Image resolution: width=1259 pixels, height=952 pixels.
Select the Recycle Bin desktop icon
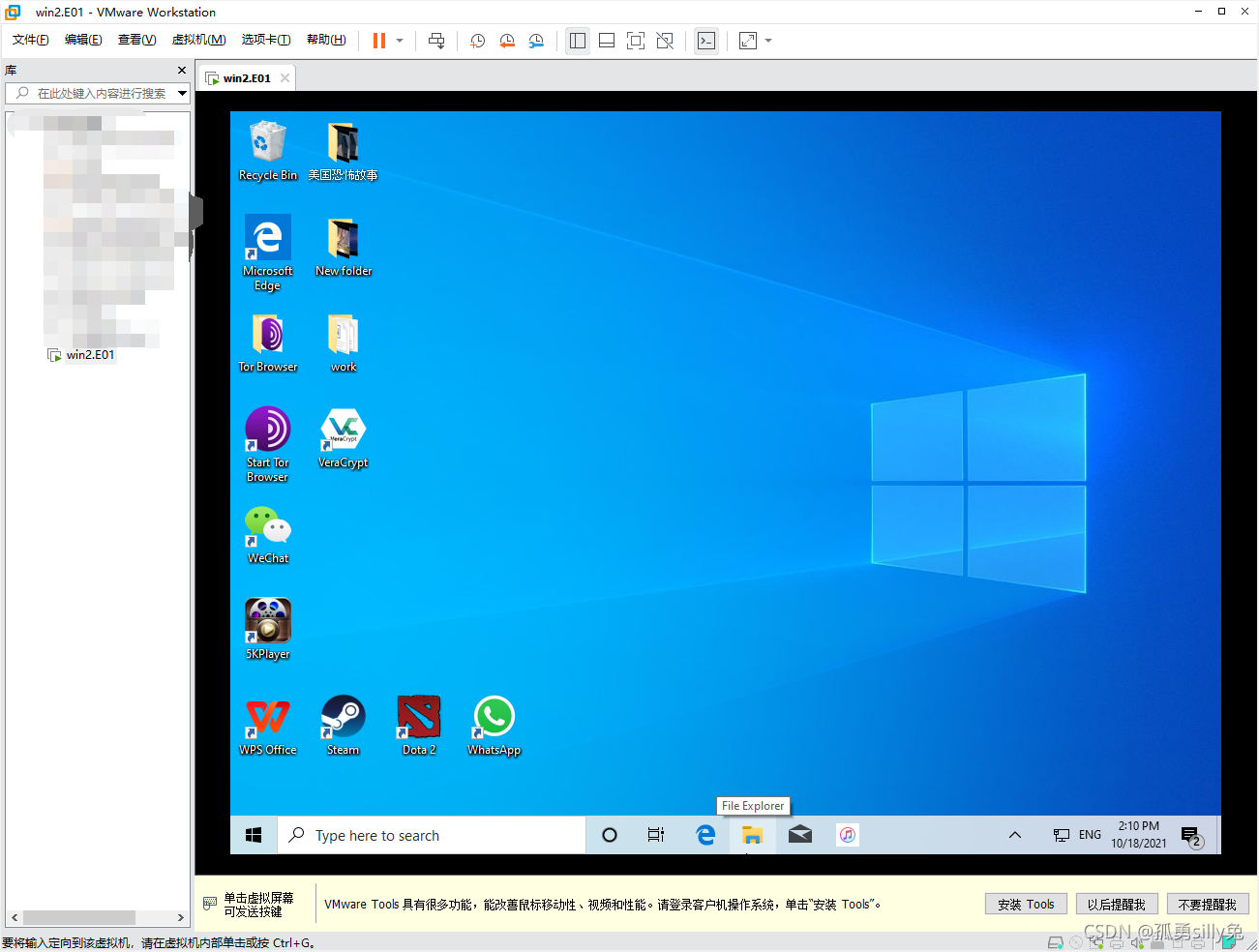pos(268,151)
